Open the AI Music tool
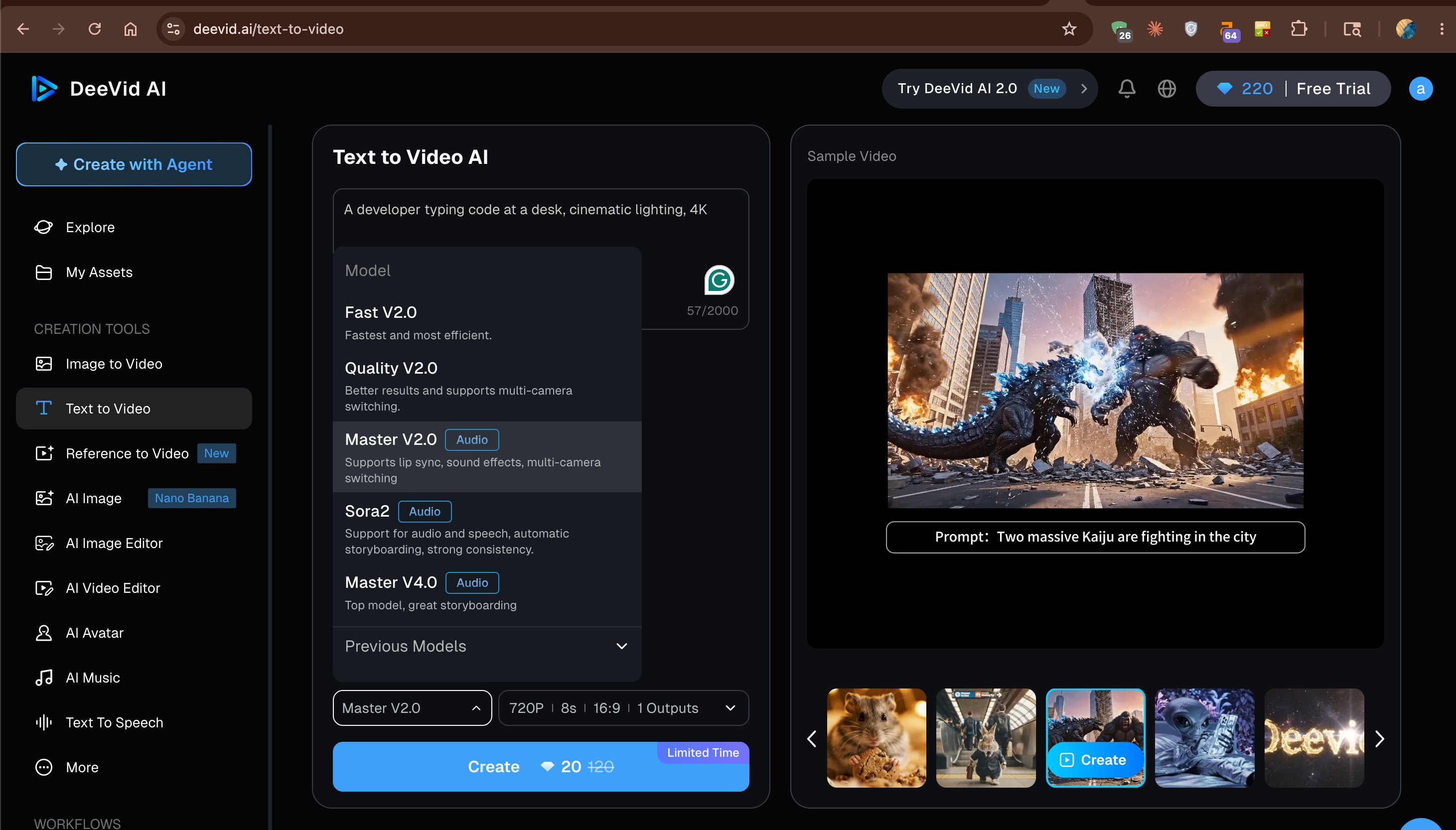 tap(134, 677)
